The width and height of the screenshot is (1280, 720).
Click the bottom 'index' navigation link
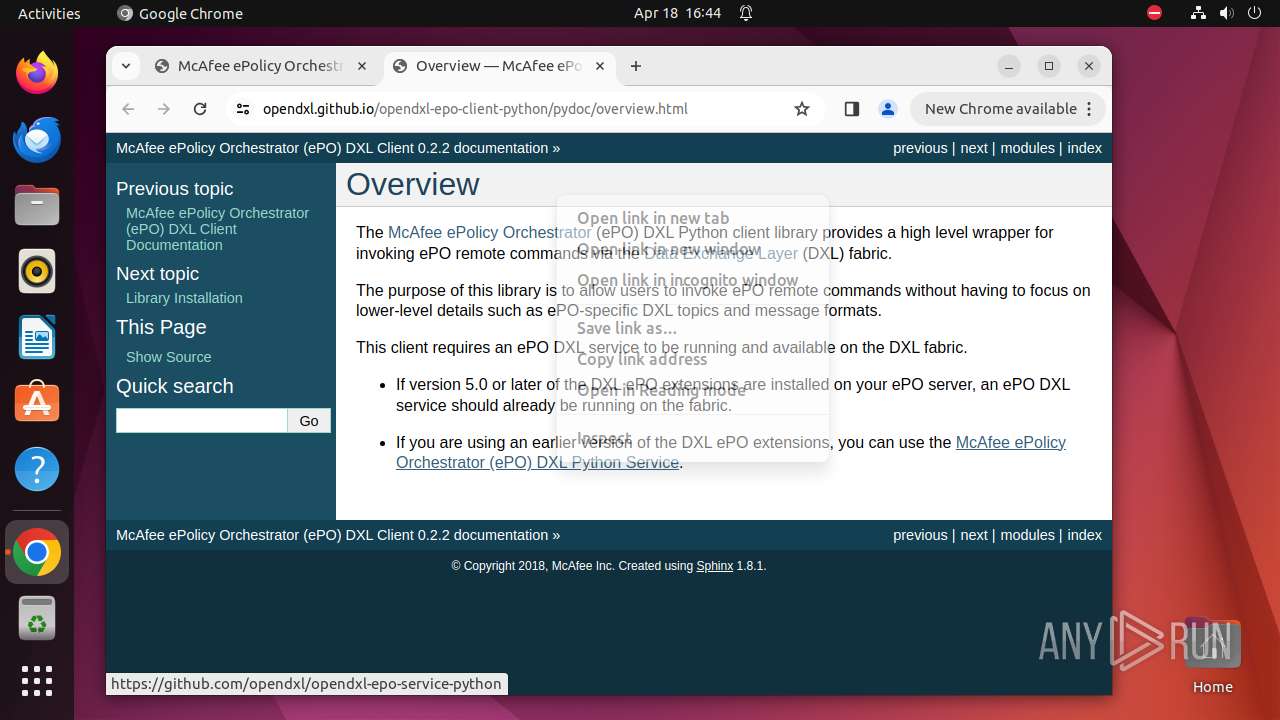point(1084,535)
